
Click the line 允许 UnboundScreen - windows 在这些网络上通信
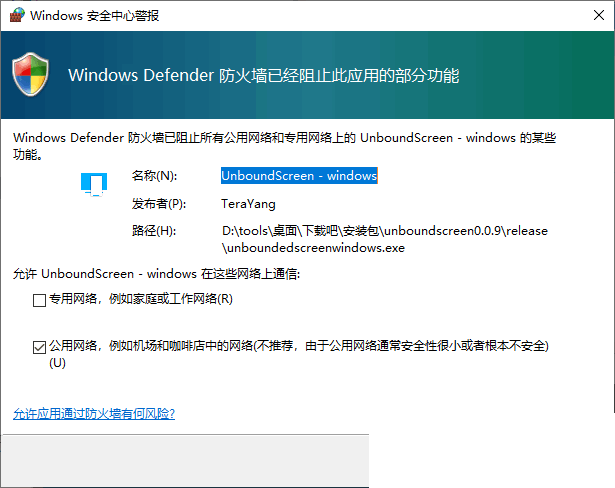[x=156, y=273]
